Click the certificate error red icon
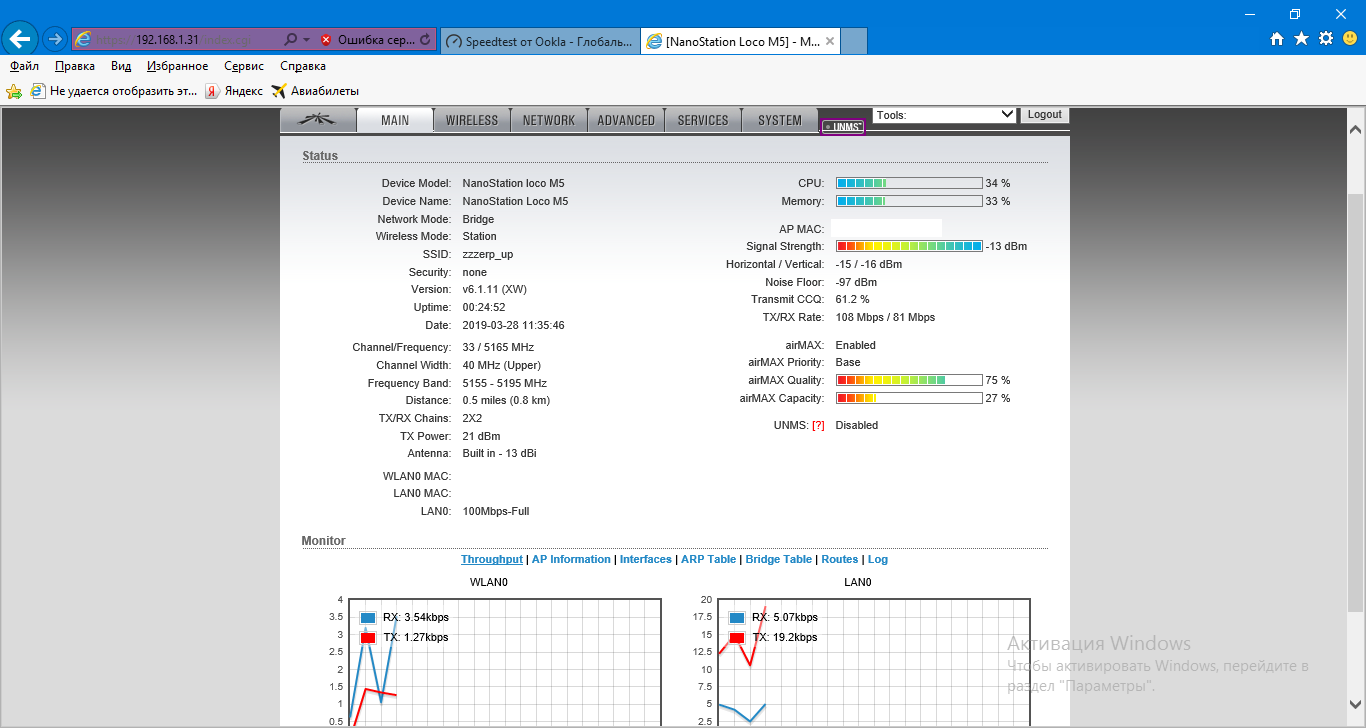 [x=326, y=40]
